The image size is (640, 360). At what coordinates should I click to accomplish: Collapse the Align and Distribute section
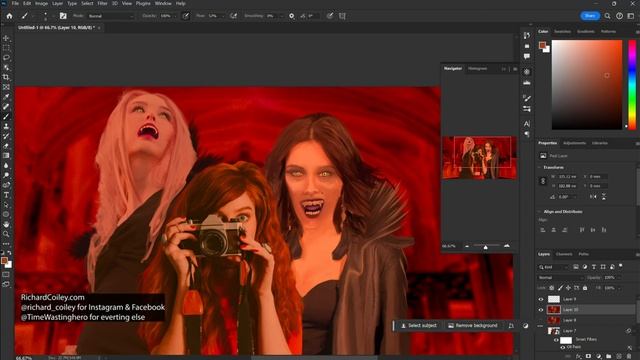tap(540, 211)
